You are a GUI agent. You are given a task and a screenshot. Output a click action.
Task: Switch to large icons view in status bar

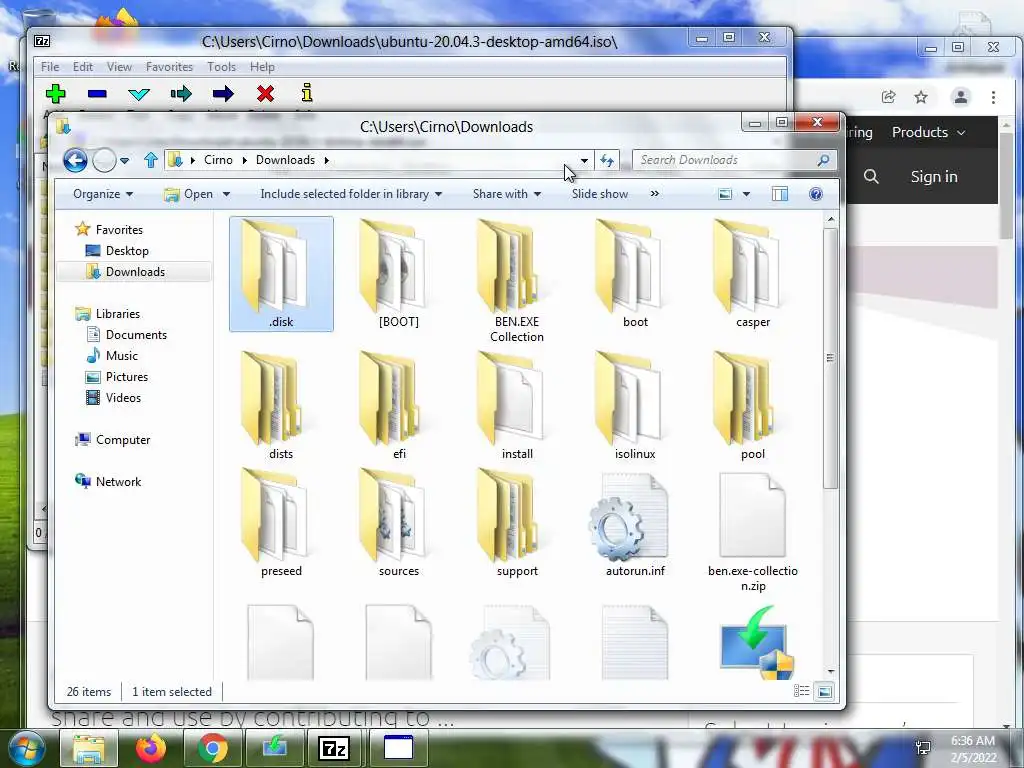[x=825, y=692]
